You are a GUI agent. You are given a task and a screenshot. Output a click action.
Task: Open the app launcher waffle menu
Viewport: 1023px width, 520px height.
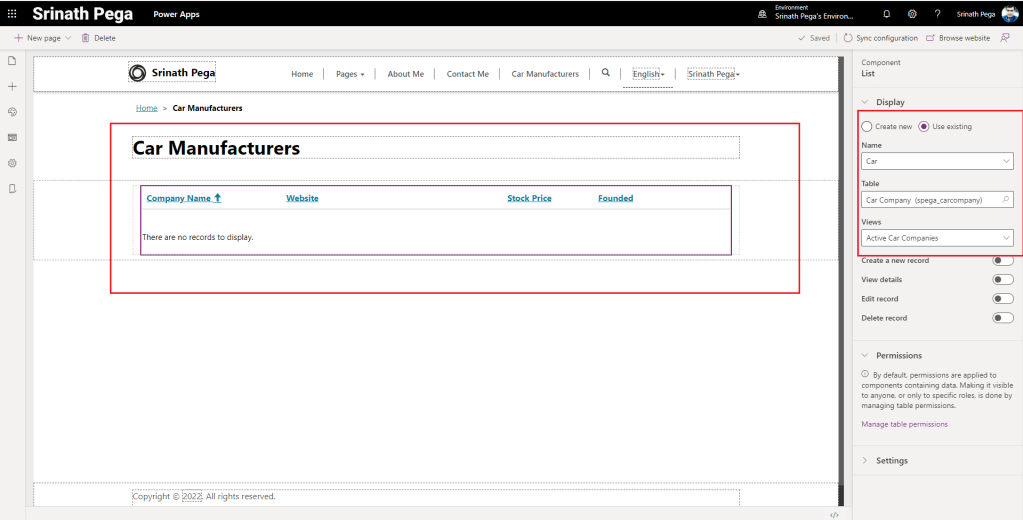12,14
